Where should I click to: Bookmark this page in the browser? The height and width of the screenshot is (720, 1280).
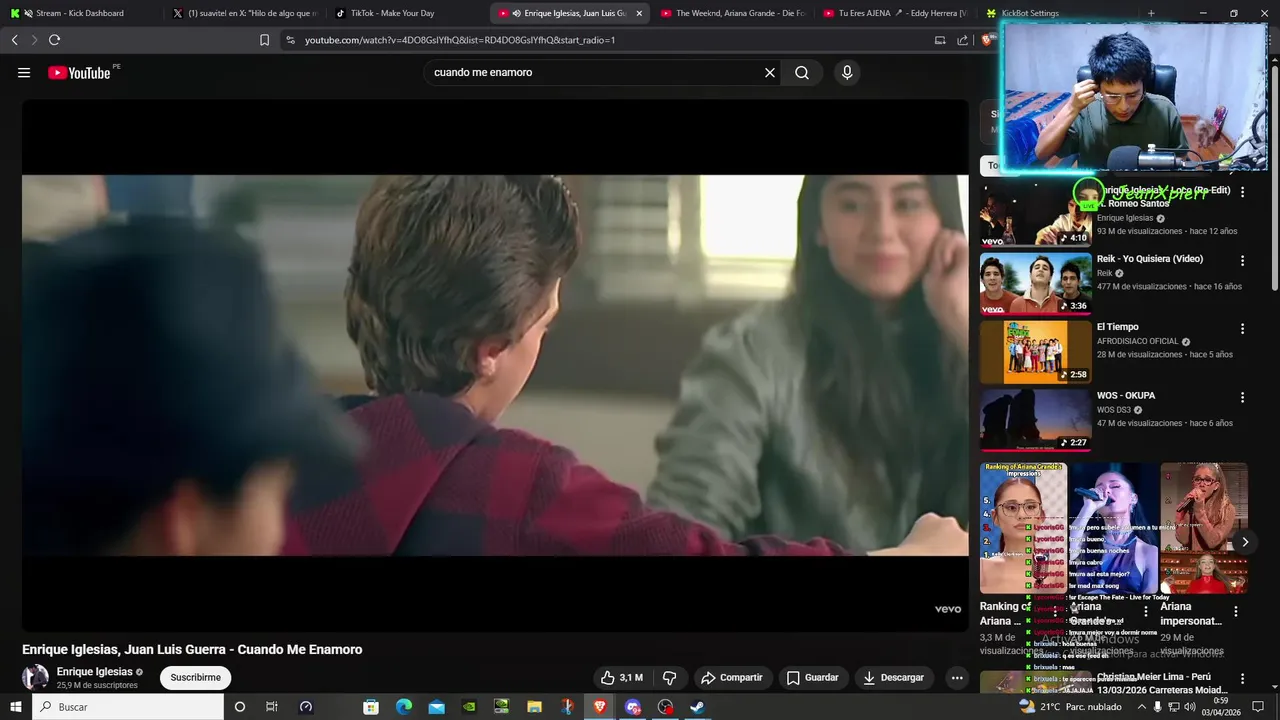(264, 40)
